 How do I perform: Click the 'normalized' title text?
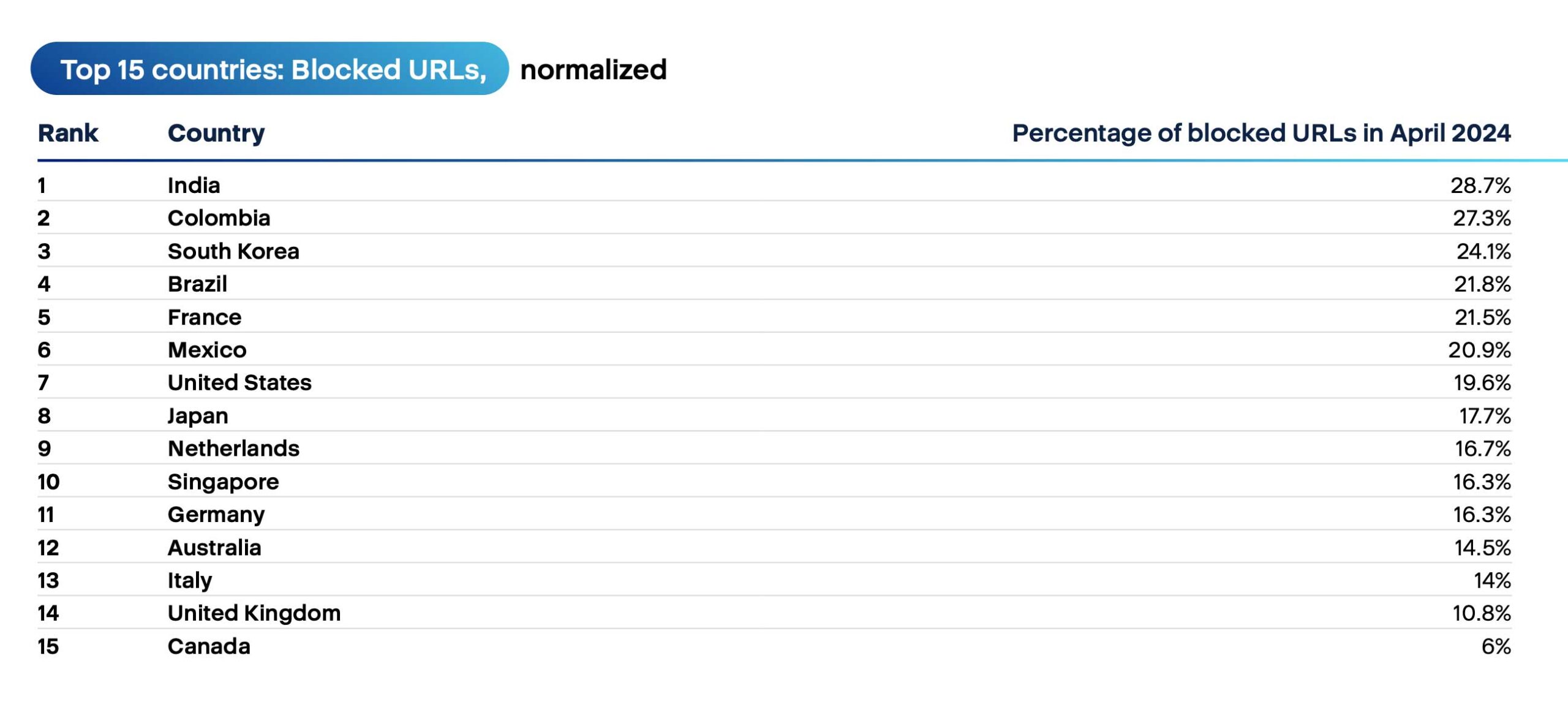[593, 70]
